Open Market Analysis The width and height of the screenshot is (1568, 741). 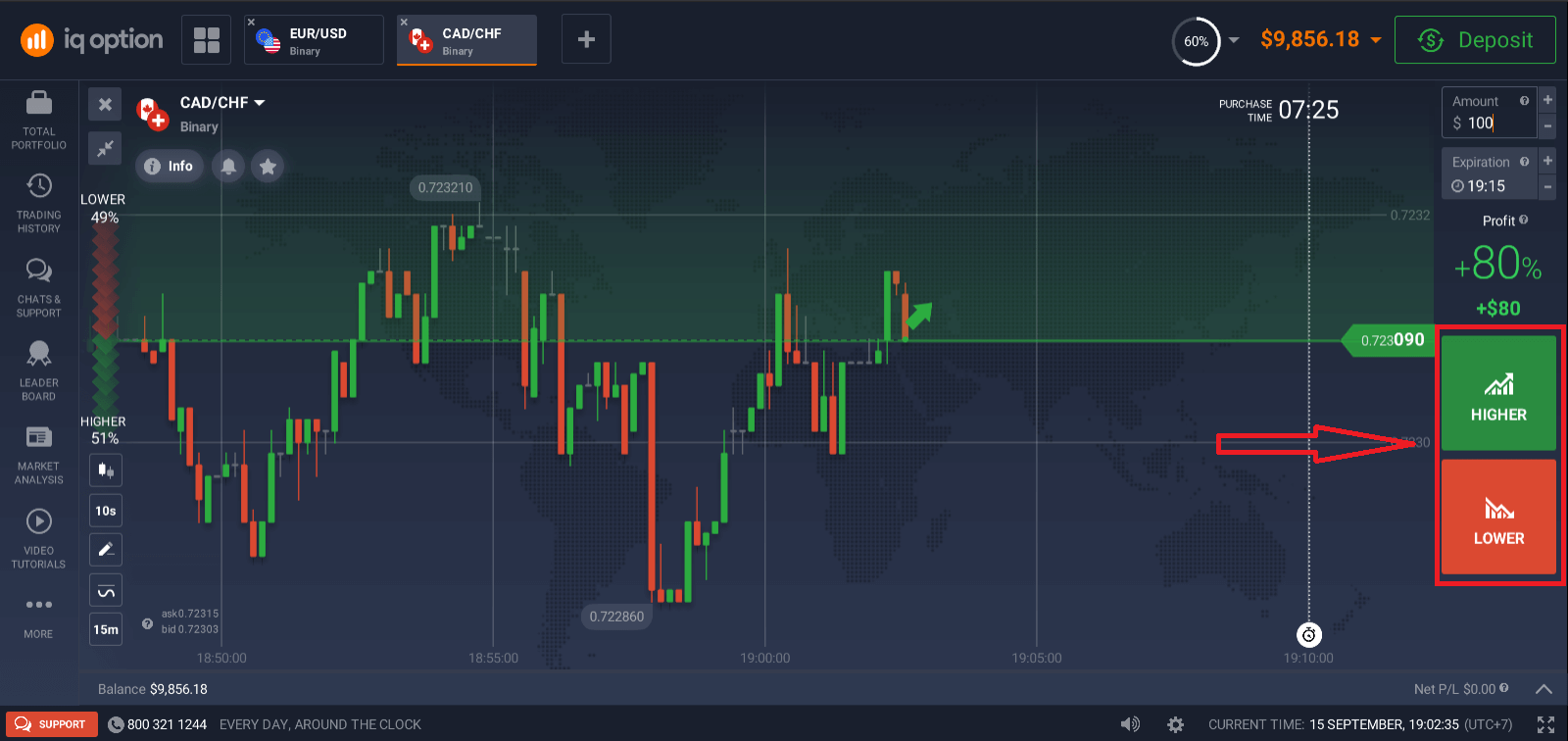click(x=39, y=456)
